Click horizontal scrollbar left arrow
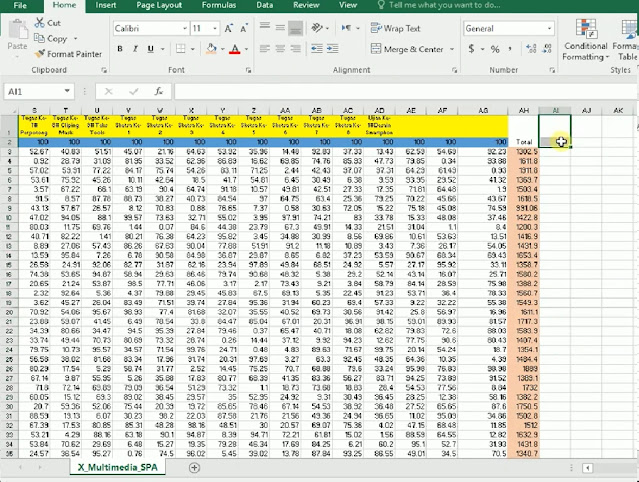The width and height of the screenshot is (639, 482). 587,468
